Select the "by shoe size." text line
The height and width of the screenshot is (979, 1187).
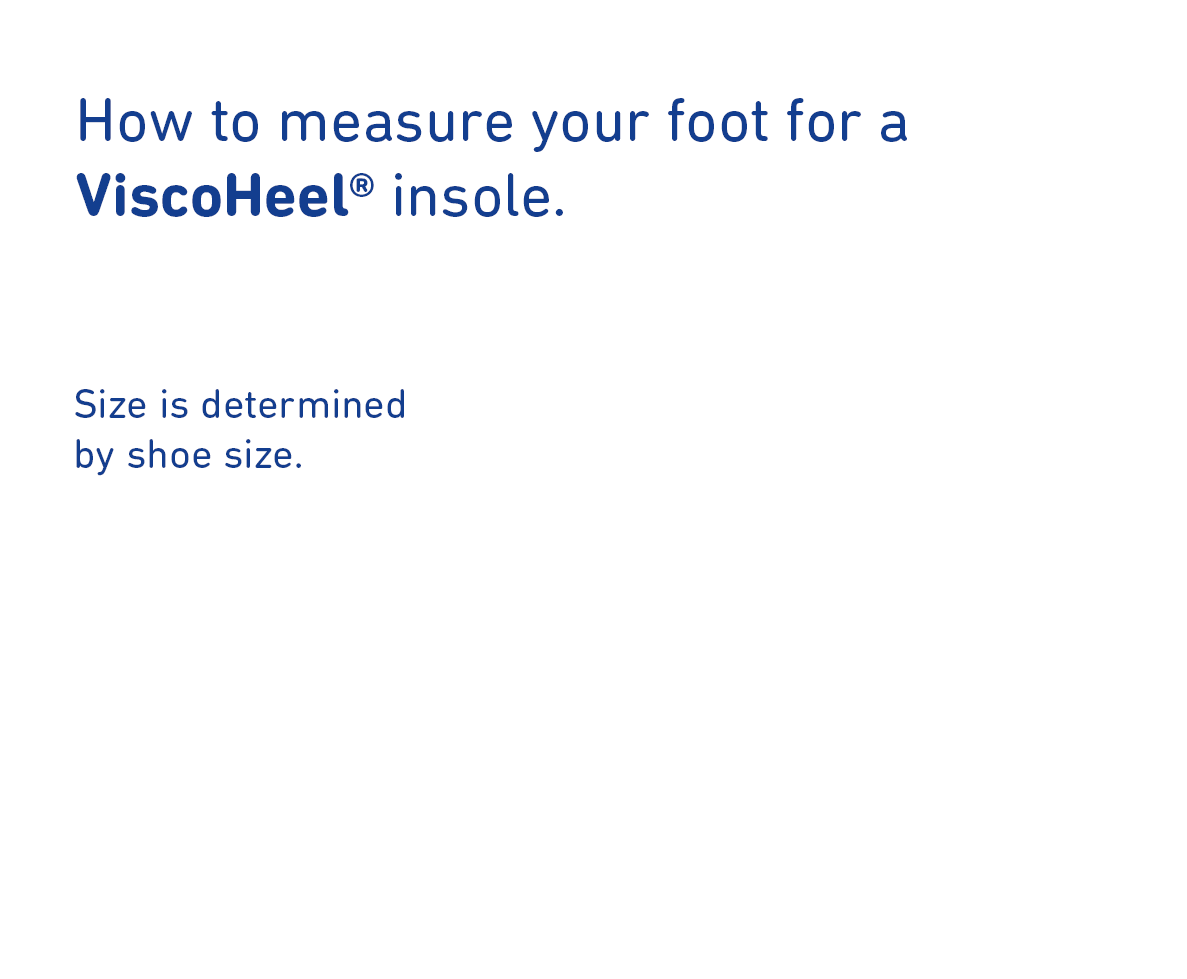188,456
